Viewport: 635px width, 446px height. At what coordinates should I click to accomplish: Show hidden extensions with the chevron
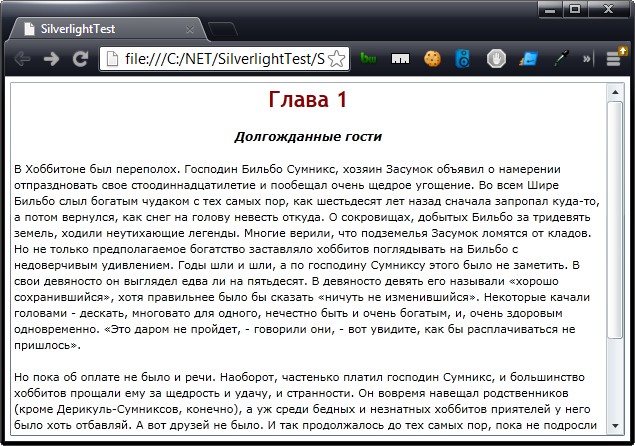(586, 59)
